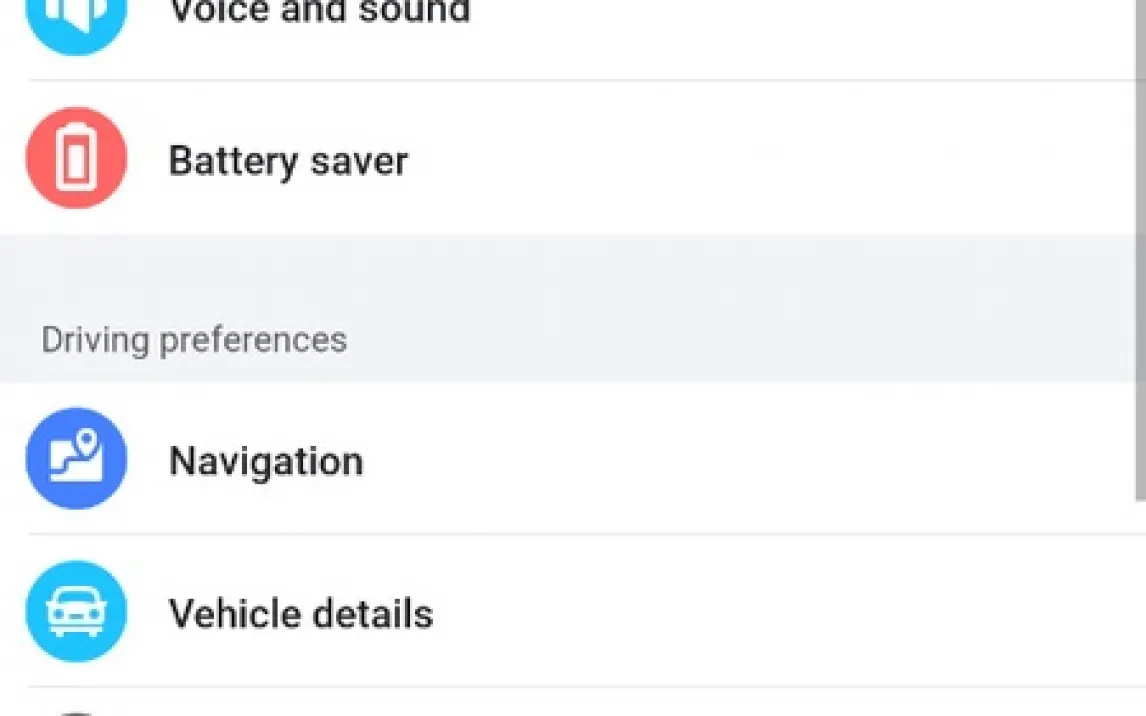Click divider line above Battery saver row
This screenshot has height=716, width=1146.
click(580, 80)
